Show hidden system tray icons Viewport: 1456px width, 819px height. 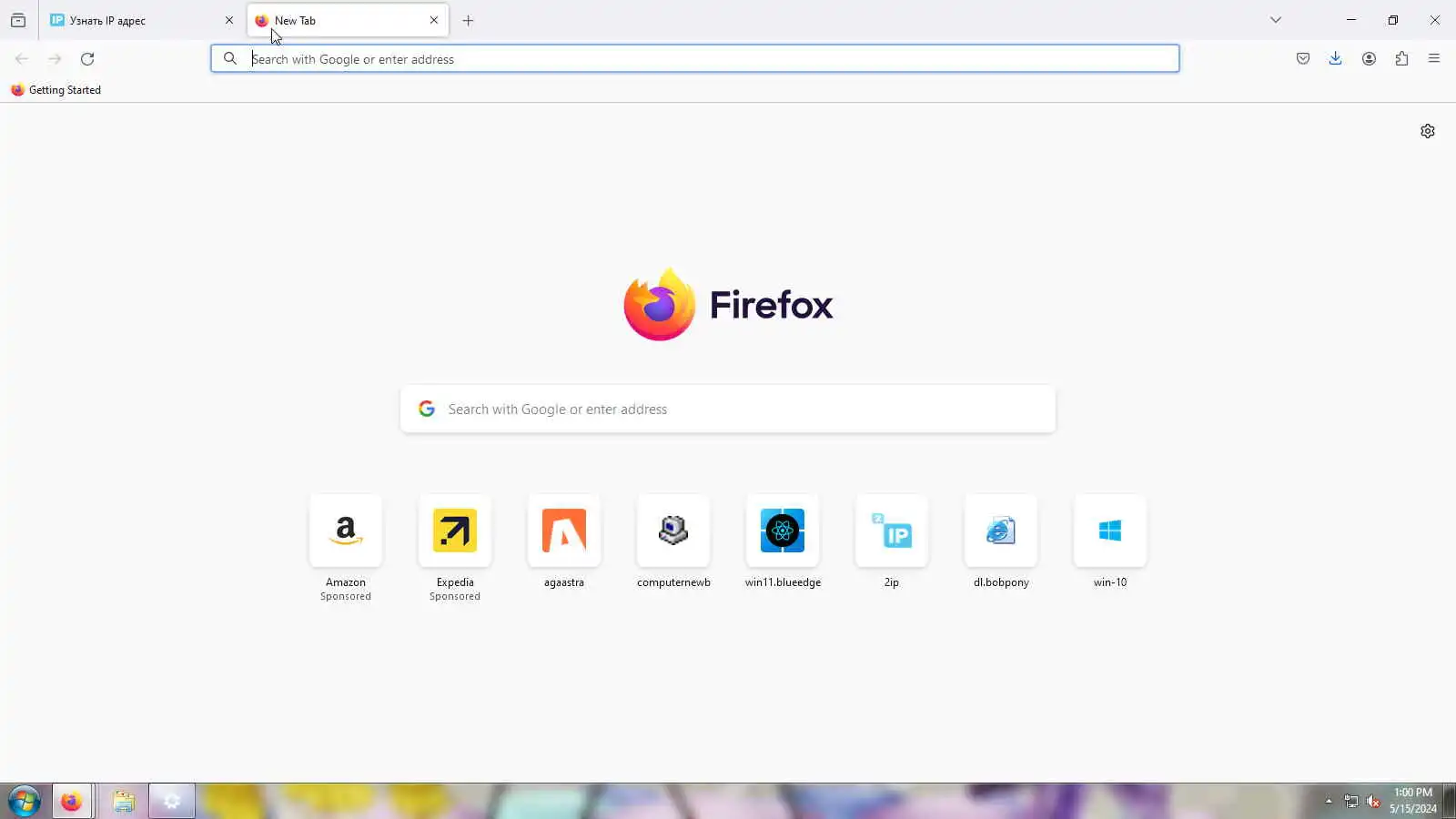pyautogui.click(x=1329, y=802)
